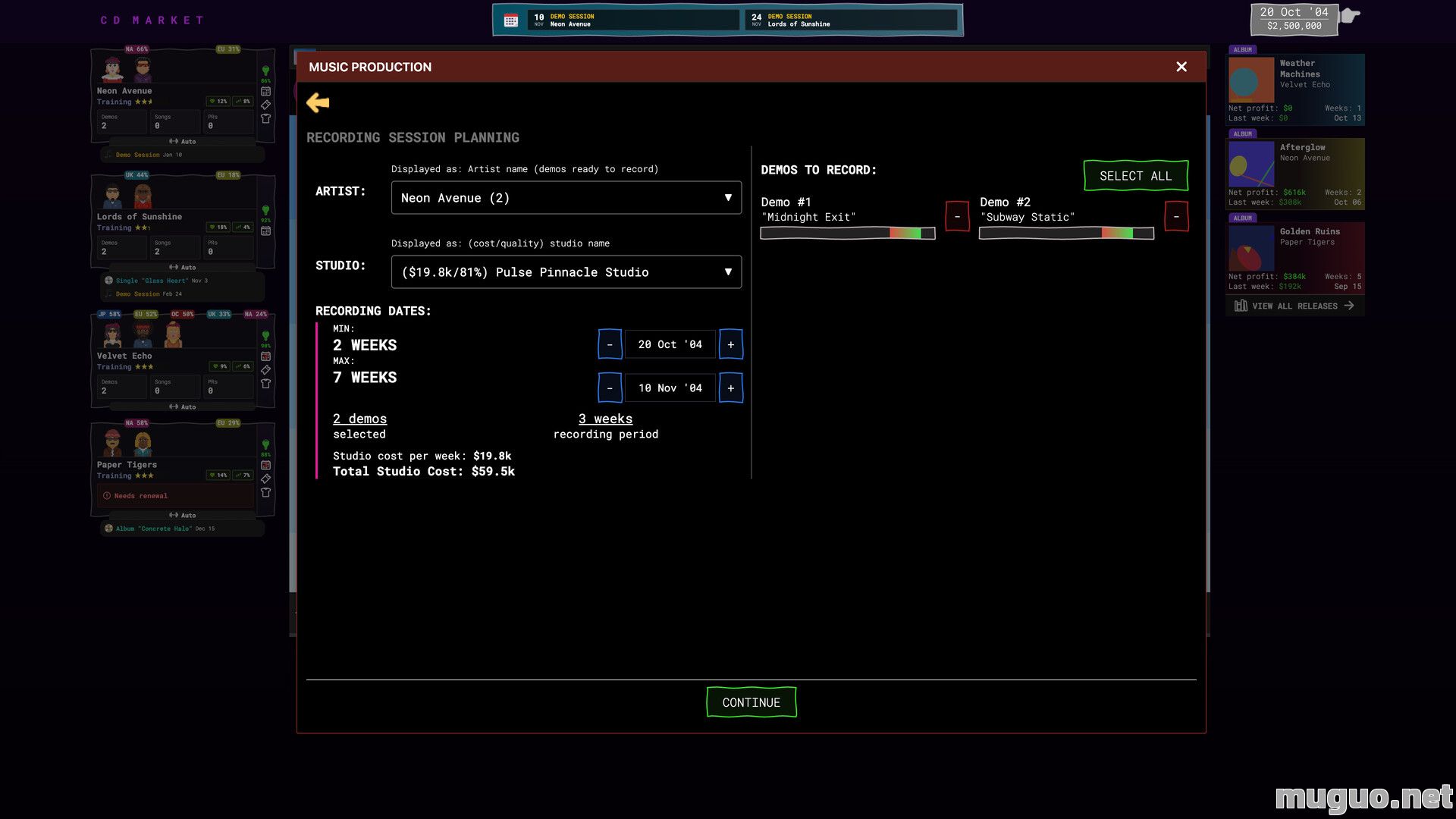This screenshot has height=819, width=1456.
Task: Open the Afterglow album thumbnail
Action: click(1251, 164)
